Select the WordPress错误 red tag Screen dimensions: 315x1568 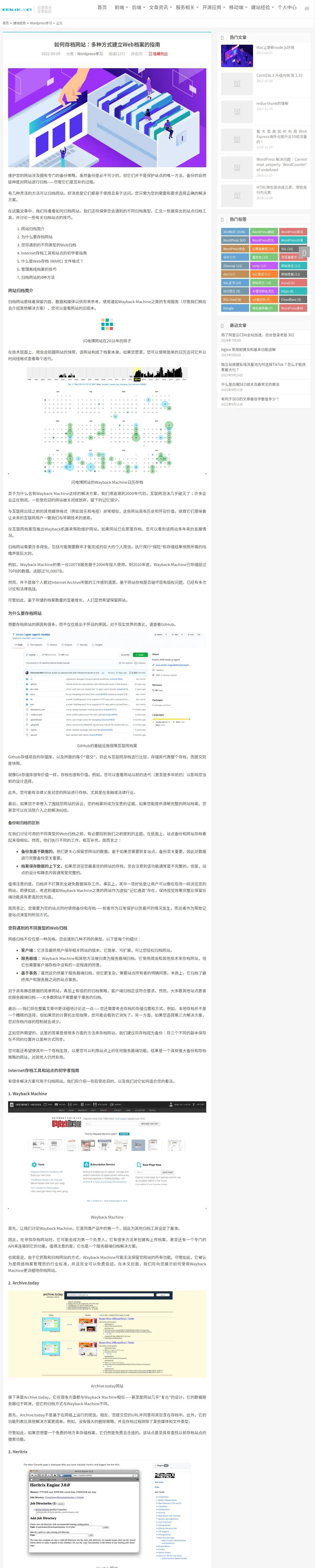coord(293,232)
